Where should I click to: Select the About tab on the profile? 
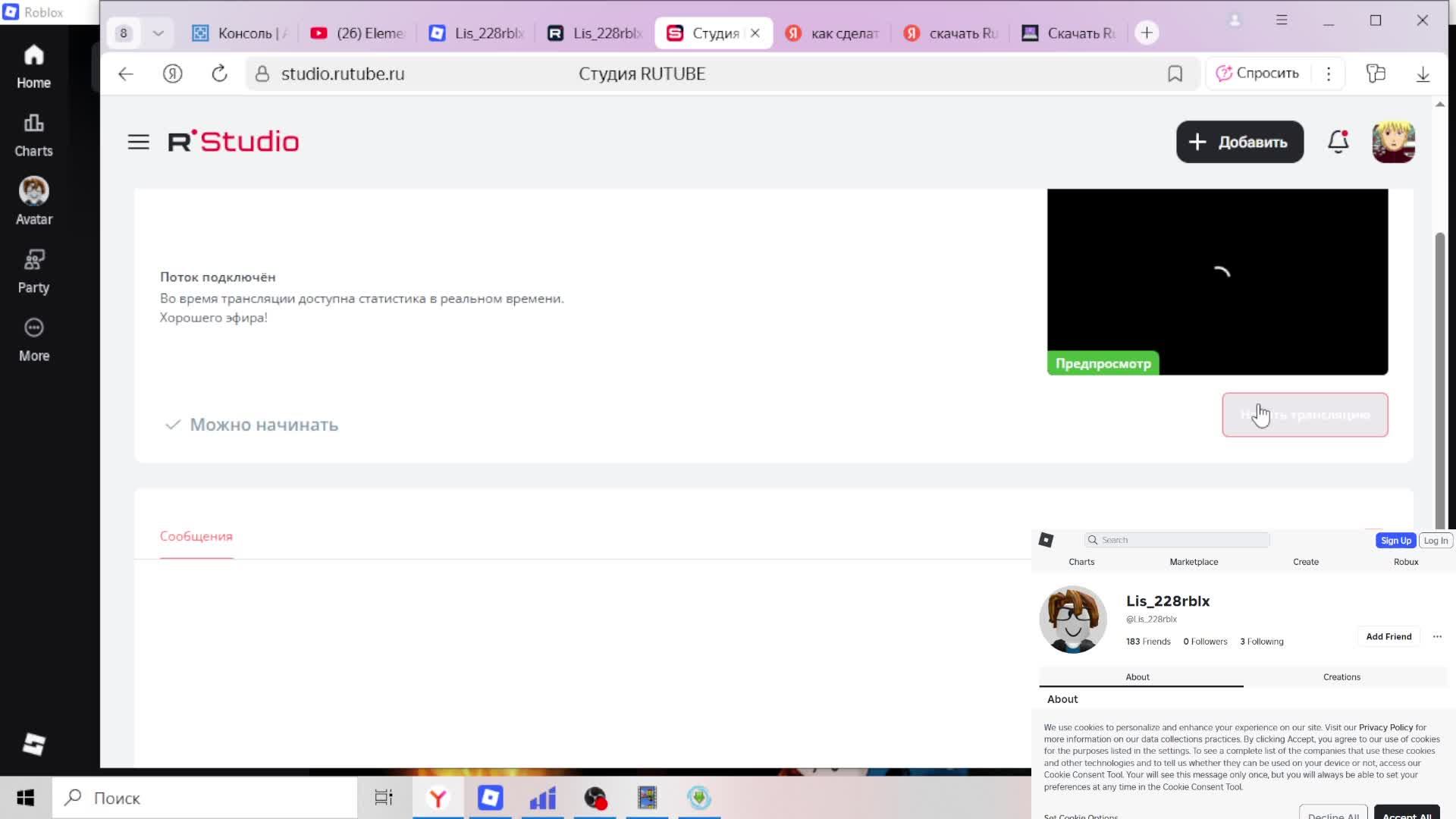tap(1137, 677)
